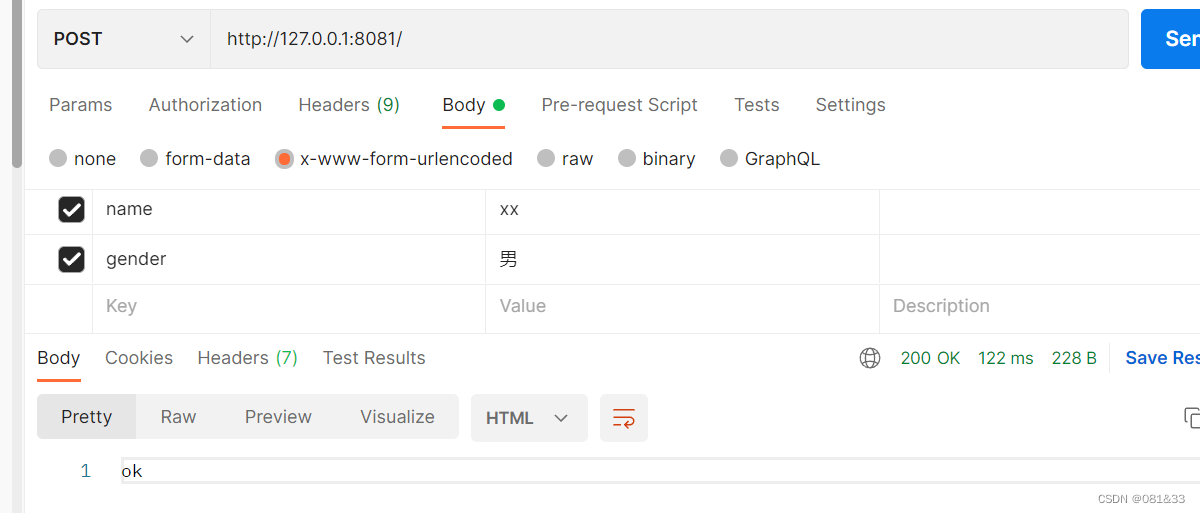This screenshot has height=513, width=1200.
Task: Expand the HTML format dropdown
Action: (528, 418)
